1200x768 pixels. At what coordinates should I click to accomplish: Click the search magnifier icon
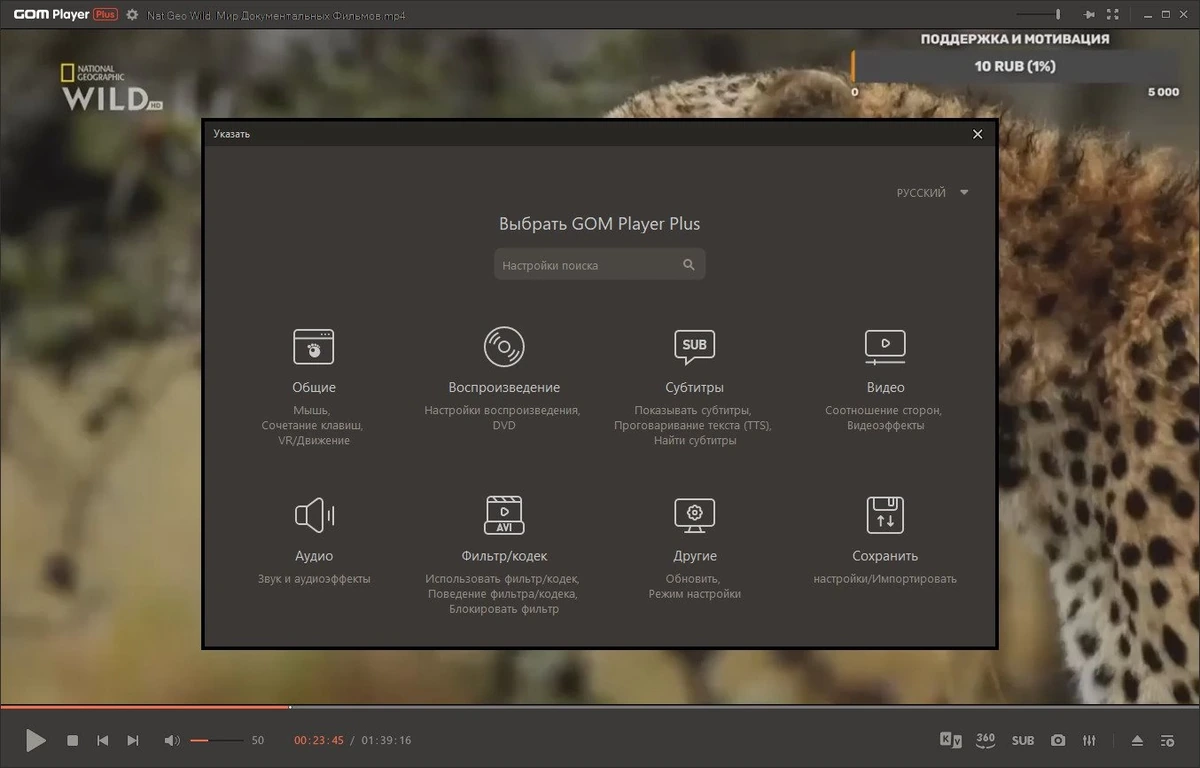click(x=689, y=265)
